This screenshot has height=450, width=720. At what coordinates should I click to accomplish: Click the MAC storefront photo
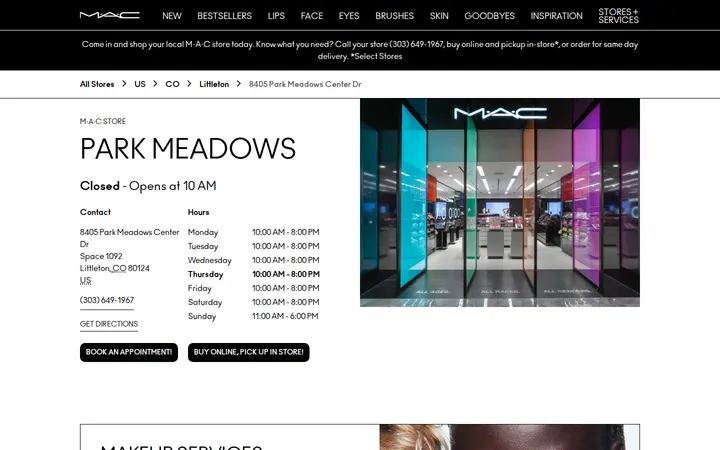click(x=500, y=202)
